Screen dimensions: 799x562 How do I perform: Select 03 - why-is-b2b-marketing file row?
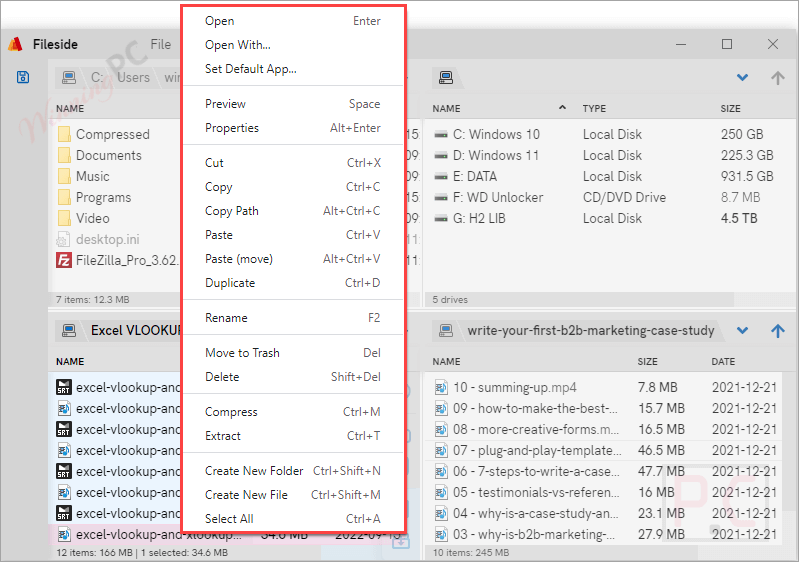point(603,534)
